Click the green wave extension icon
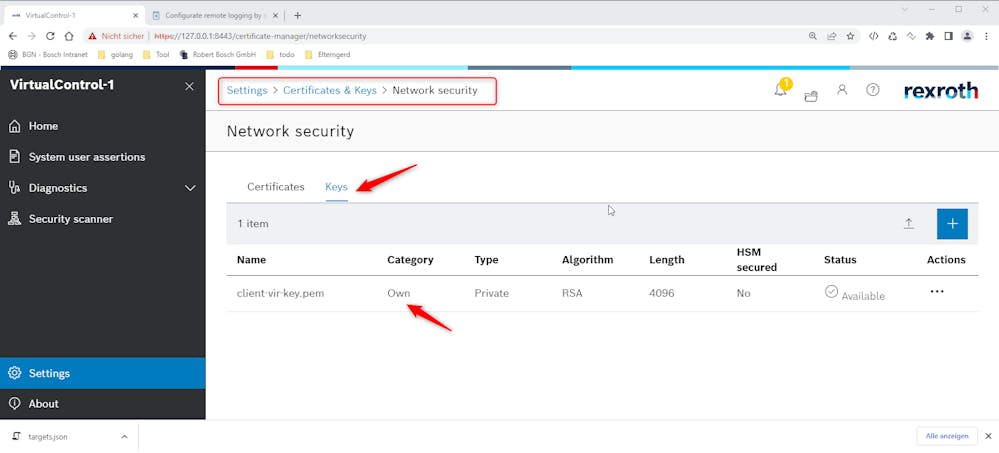Viewport: 999px width, 453px height. pyautogui.click(x=911, y=36)
